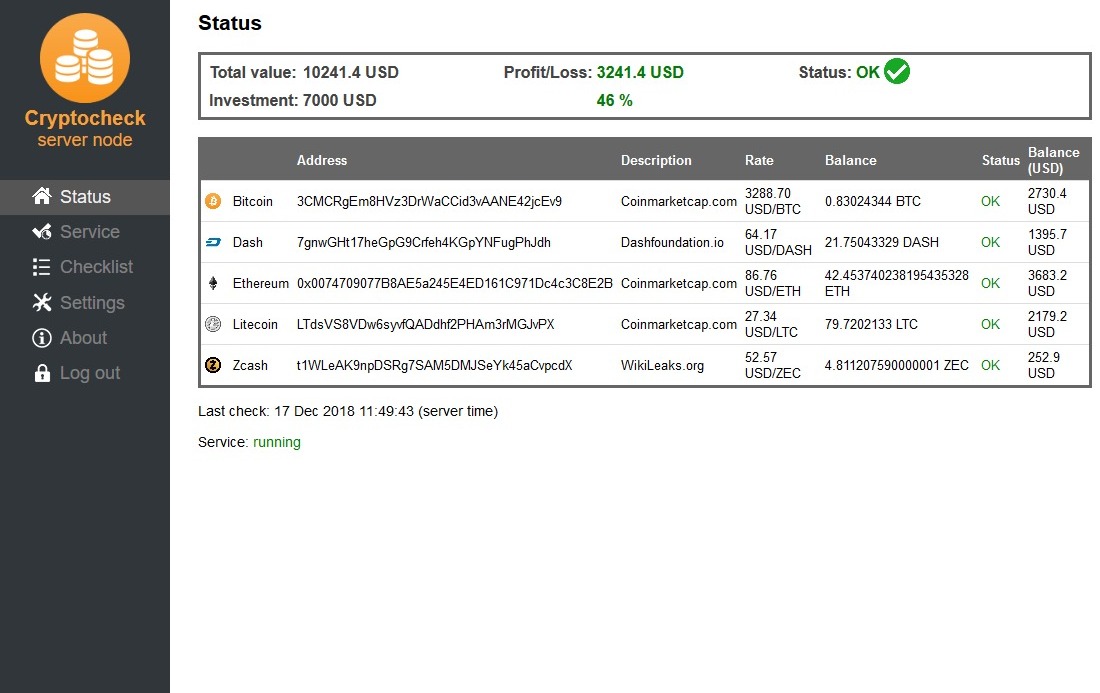Click the Balance (USD) column header
The width and height of the screenshot is (1100, 693).
tap(1053, 161)
